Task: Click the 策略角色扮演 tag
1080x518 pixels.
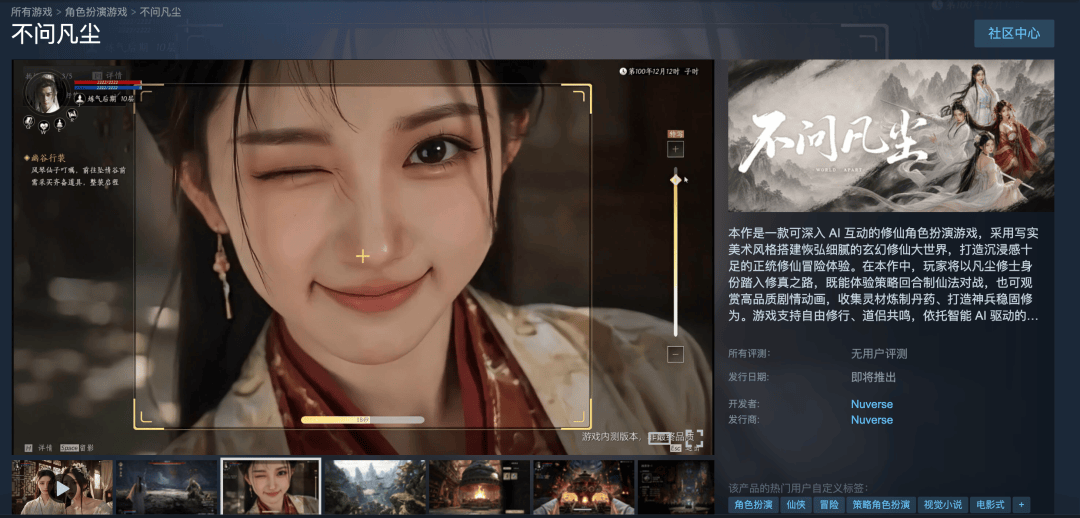Action: click(x=881, y=505)
